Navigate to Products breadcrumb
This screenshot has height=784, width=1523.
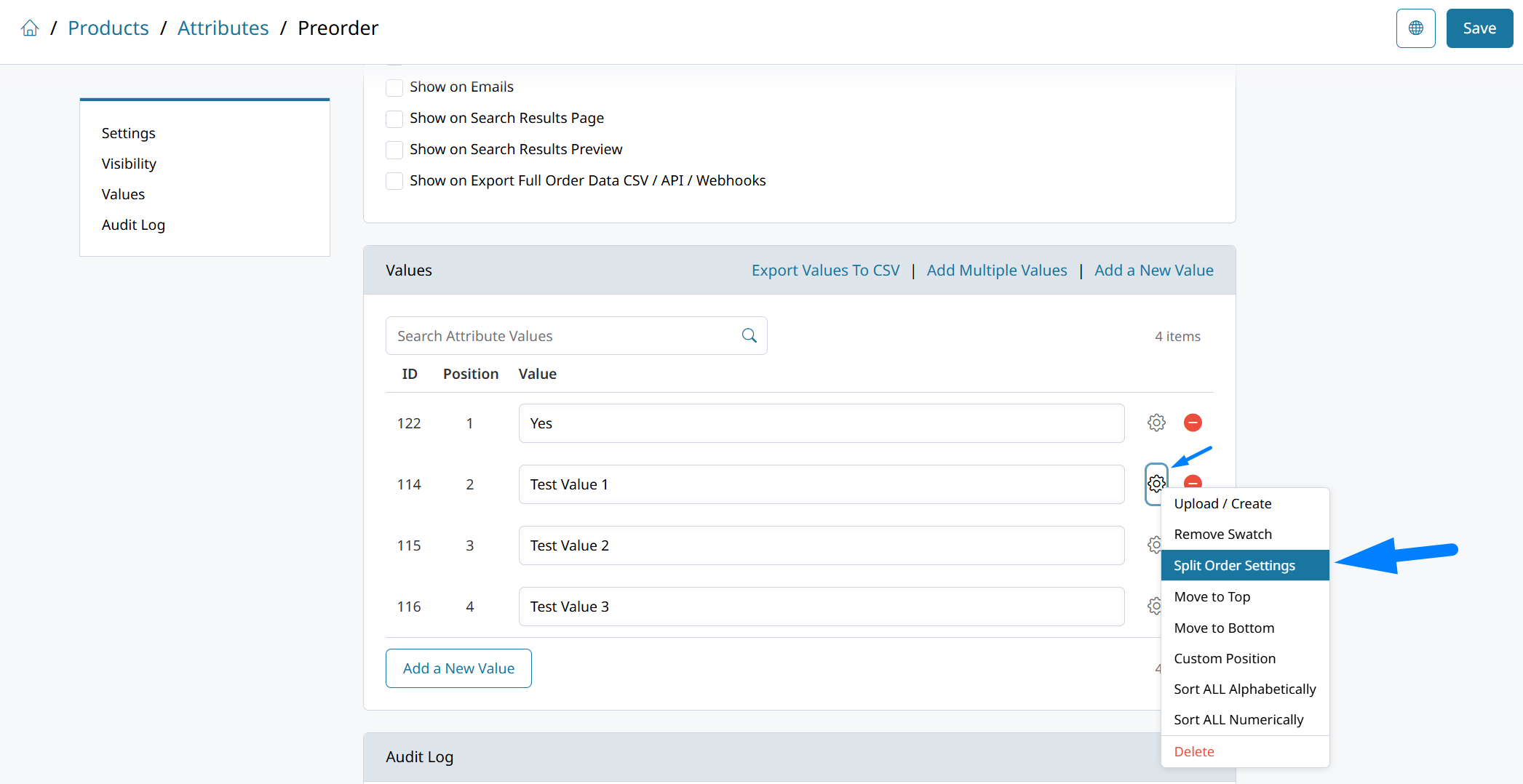click(108, 28)
